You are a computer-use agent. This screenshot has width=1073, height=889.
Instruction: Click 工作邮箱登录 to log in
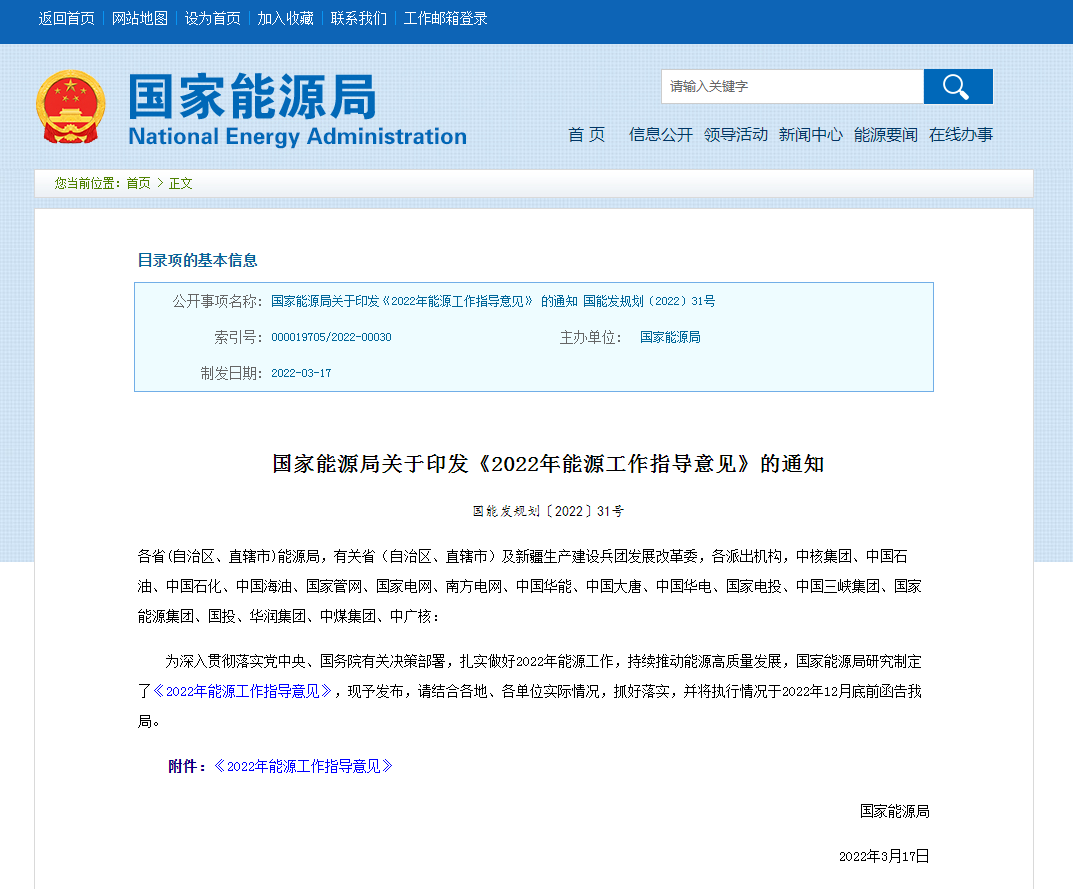click(444, 17)
